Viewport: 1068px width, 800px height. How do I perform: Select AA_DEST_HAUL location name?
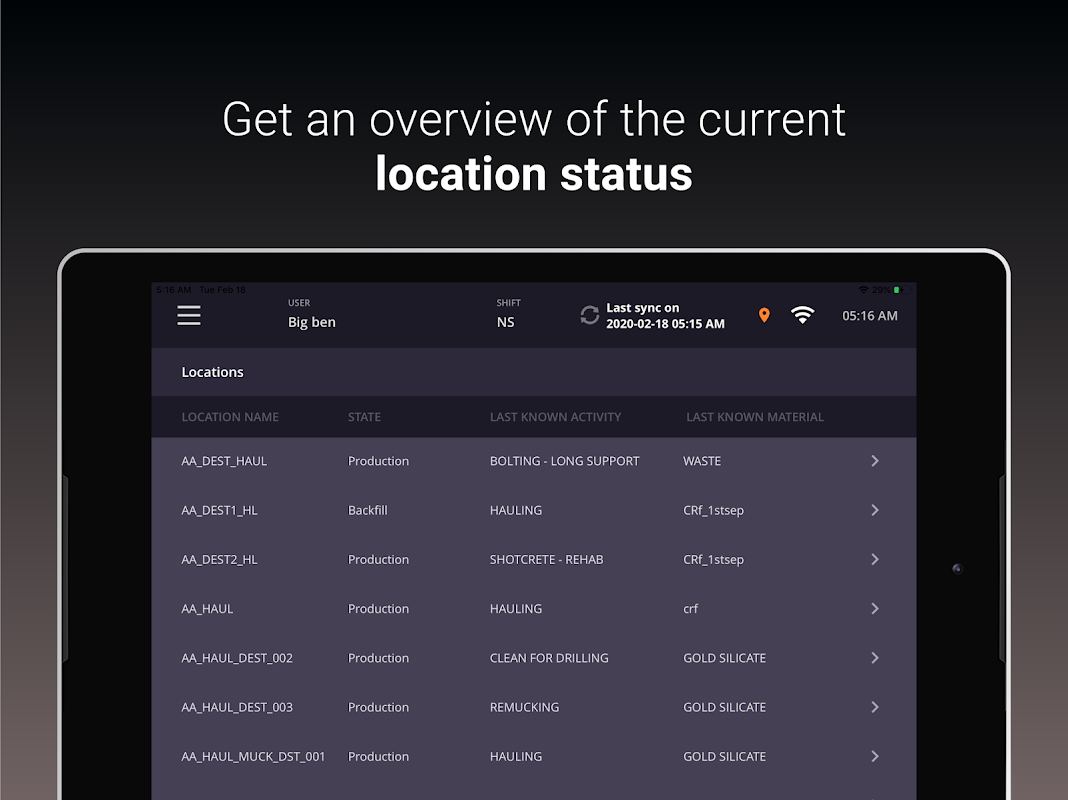coord(224,461)
